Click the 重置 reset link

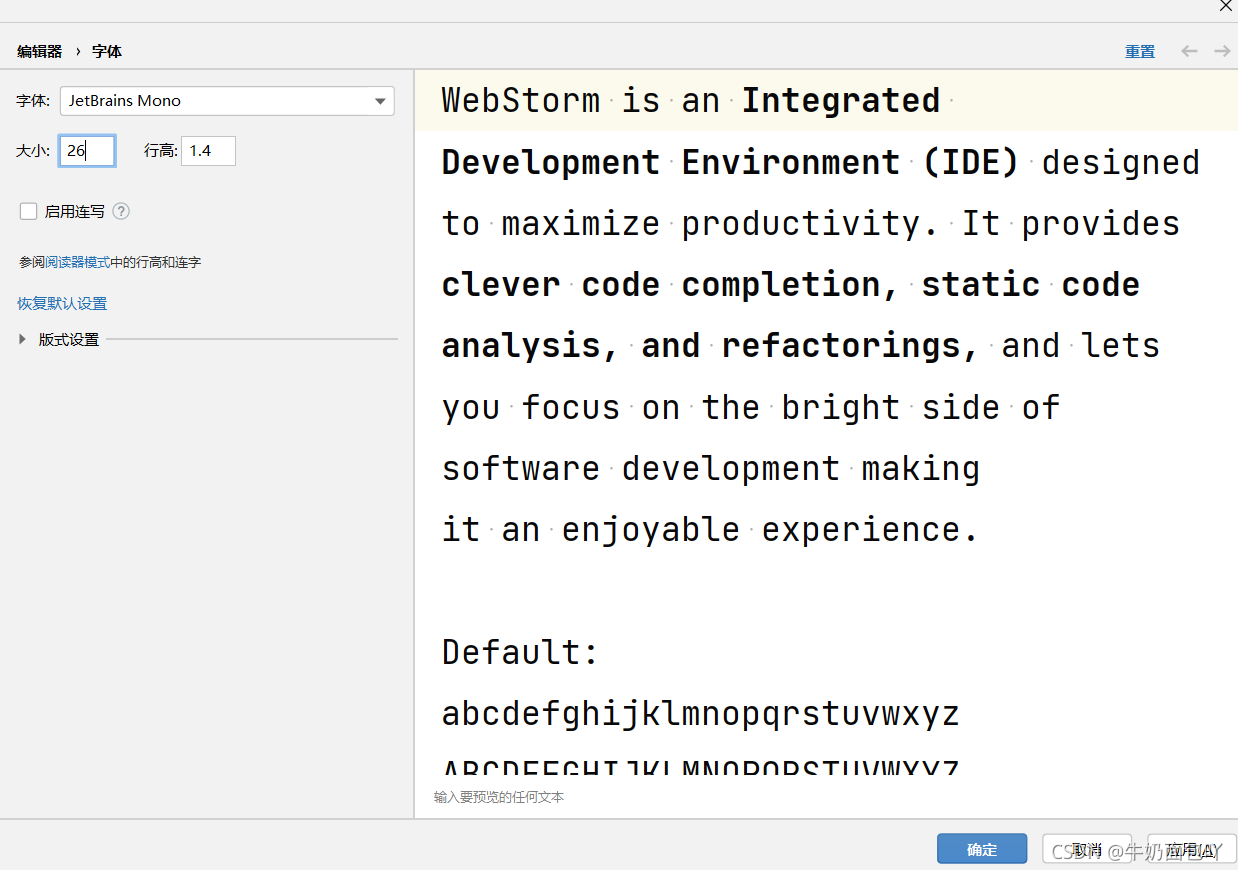pos(1140,51)
